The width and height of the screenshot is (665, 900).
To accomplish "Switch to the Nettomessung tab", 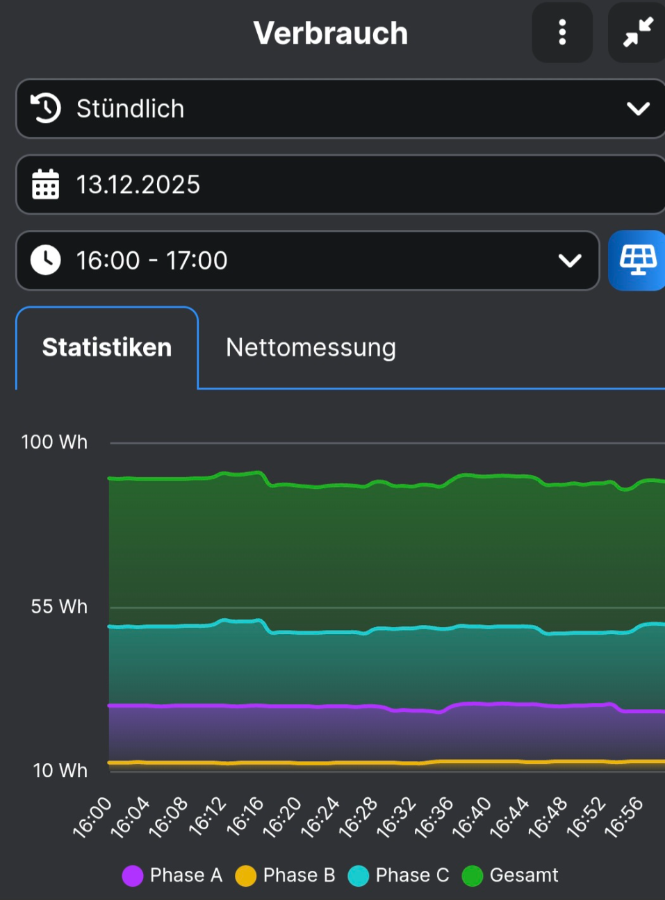I will point(311,348).
